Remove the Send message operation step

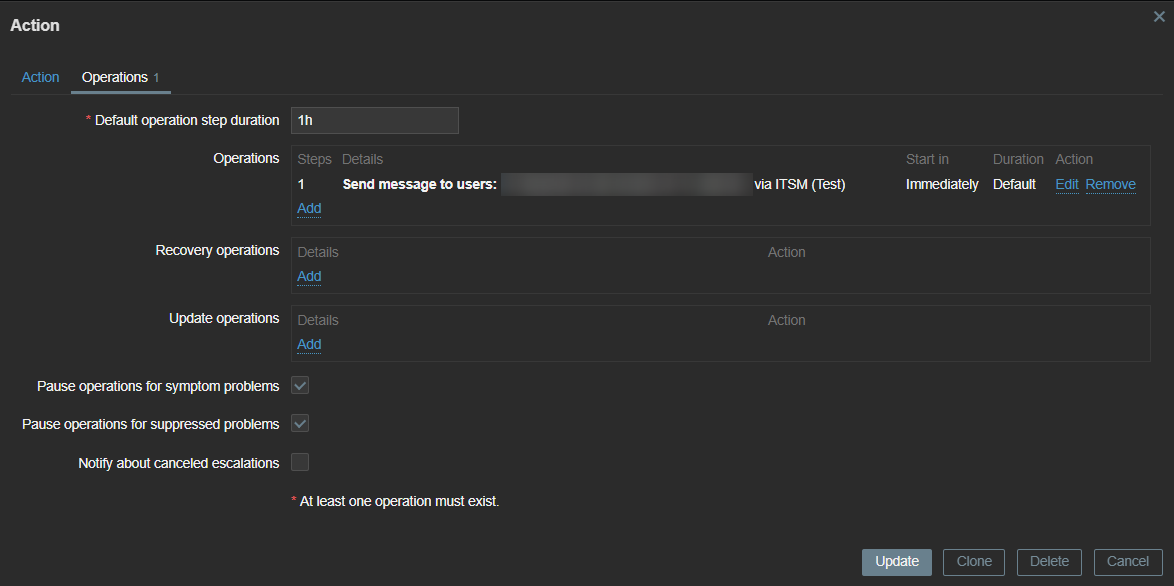pyautogui.click(x=1110, y=184)
